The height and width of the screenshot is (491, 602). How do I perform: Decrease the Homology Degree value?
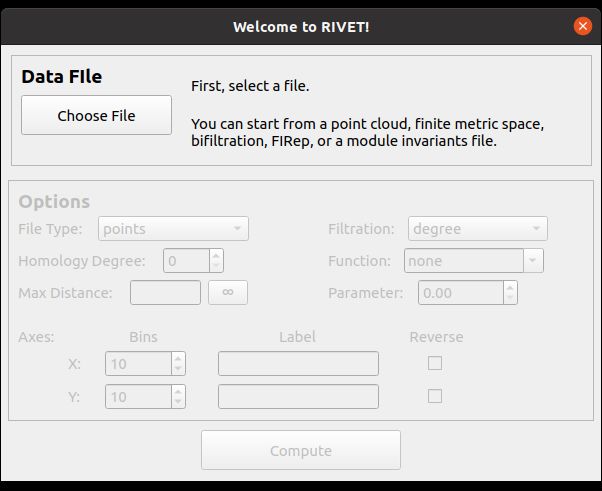(216, 266)
